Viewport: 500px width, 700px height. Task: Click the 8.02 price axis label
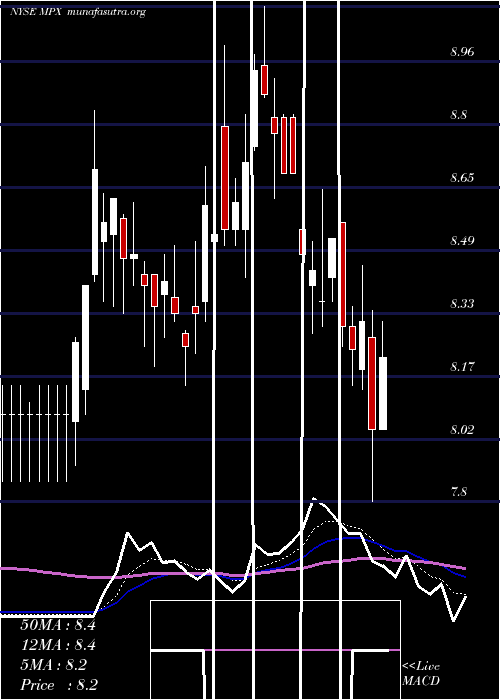462,429
